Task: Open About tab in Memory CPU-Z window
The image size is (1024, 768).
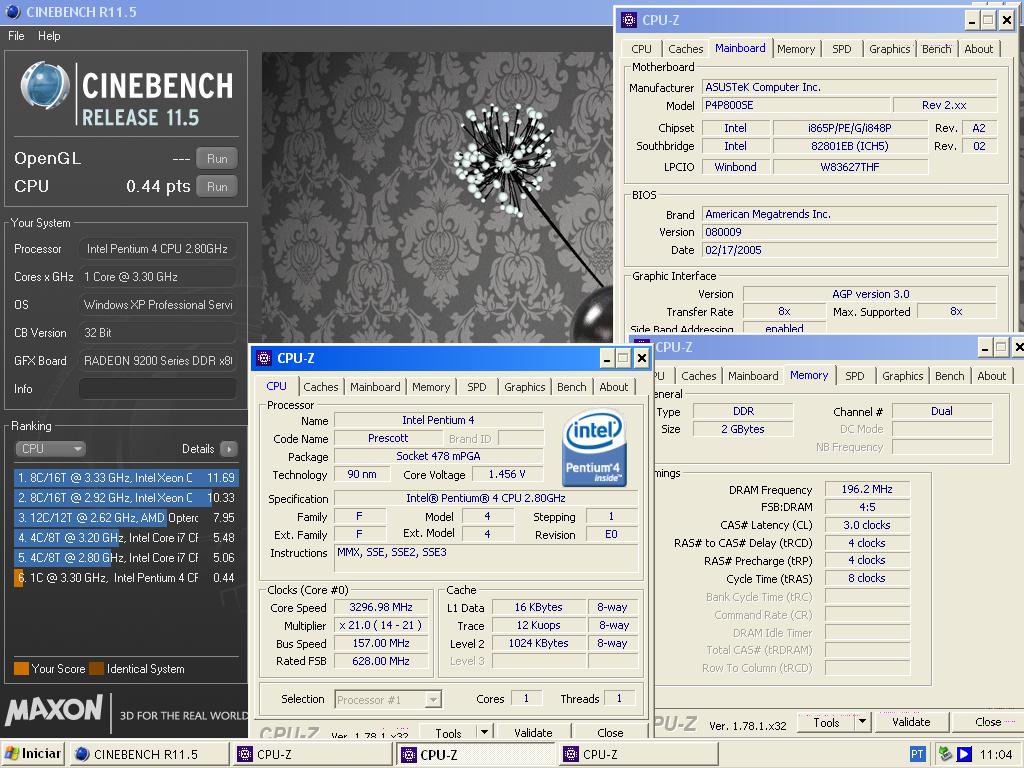Action: [991, 376]
